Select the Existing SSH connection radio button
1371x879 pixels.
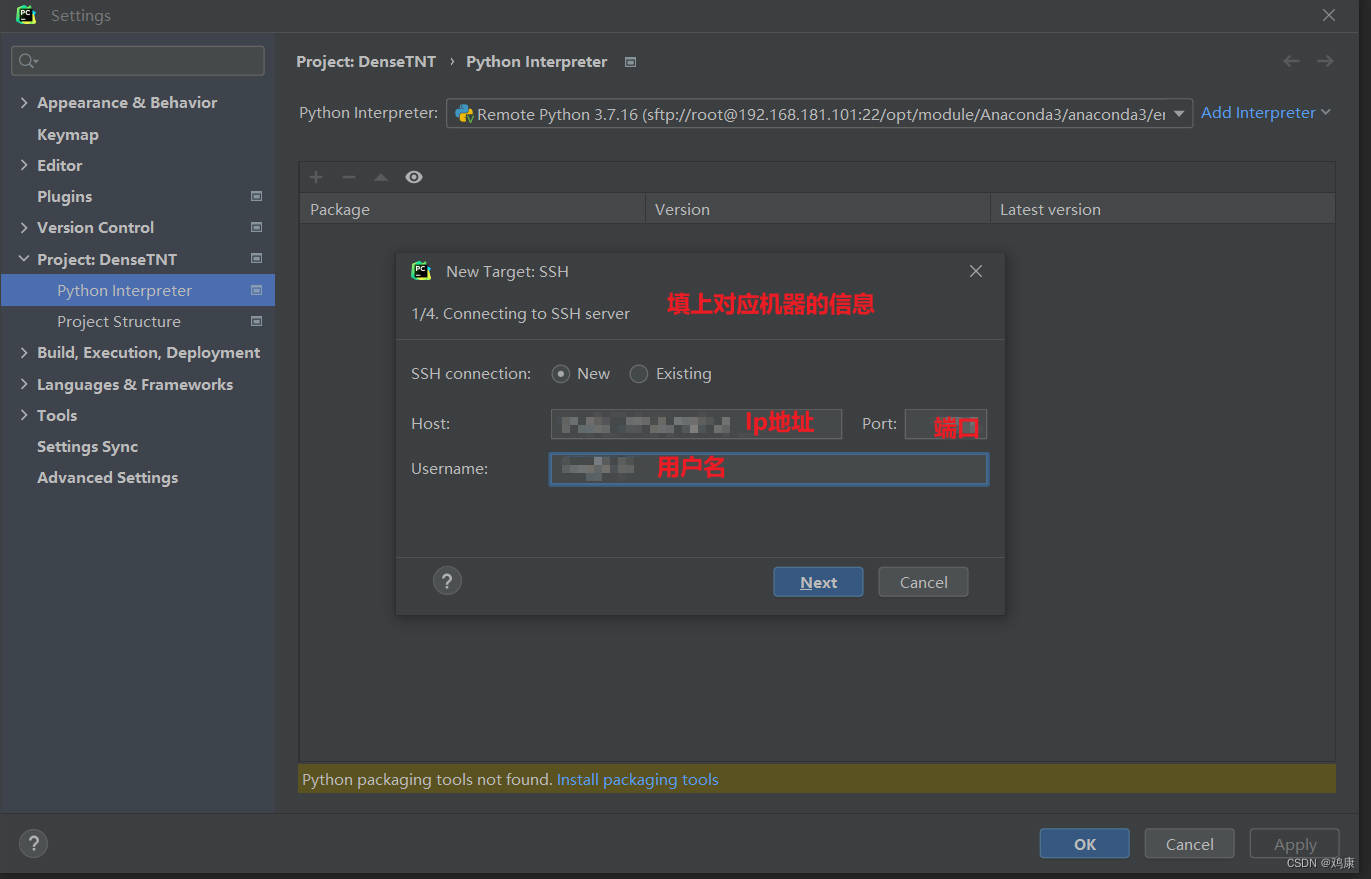click(x=638, y=374)
